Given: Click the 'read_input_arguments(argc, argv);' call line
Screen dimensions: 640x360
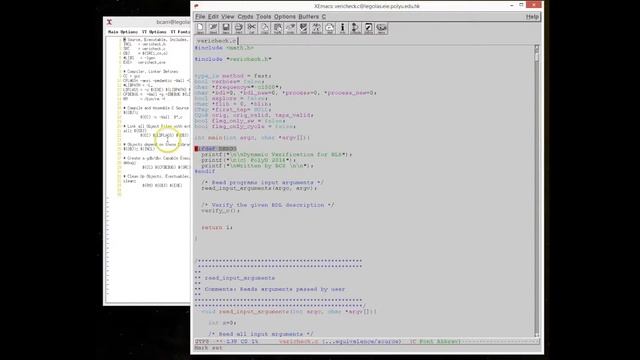Looking at the screenshot, I should [259, 188].
